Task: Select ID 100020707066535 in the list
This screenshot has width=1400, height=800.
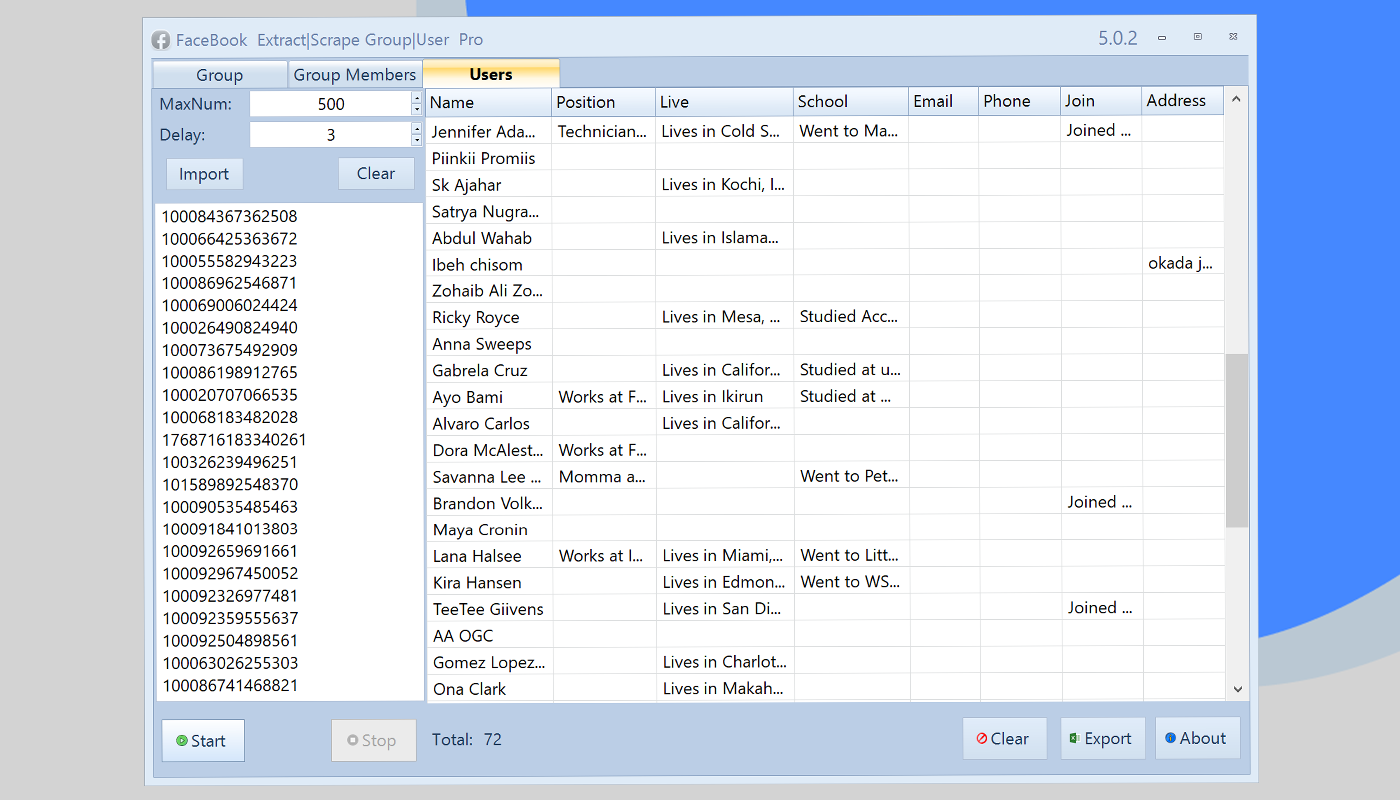Action: (x=230, y=395)
